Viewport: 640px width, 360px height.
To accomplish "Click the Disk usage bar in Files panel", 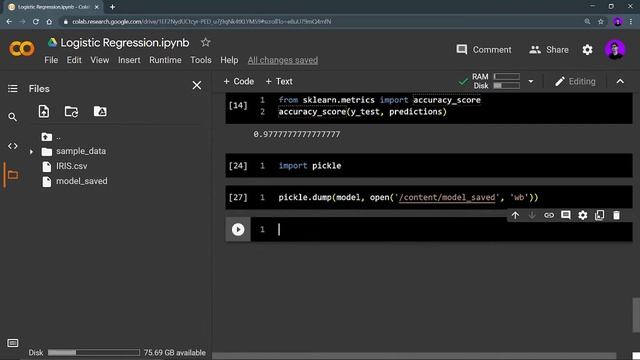I will tap(93, 352).
